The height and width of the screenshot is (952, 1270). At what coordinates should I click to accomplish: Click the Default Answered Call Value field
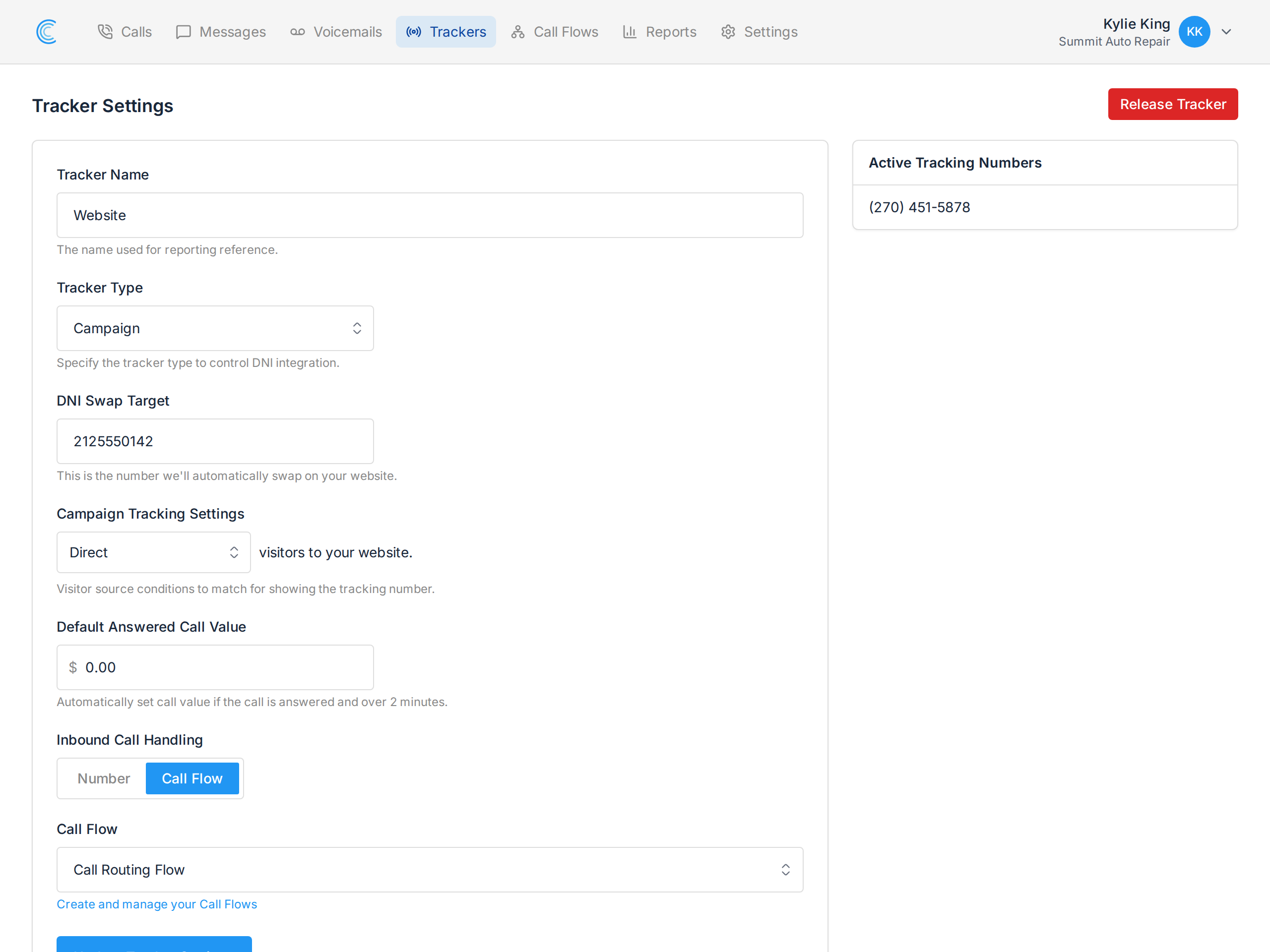(x=215, y=667)
